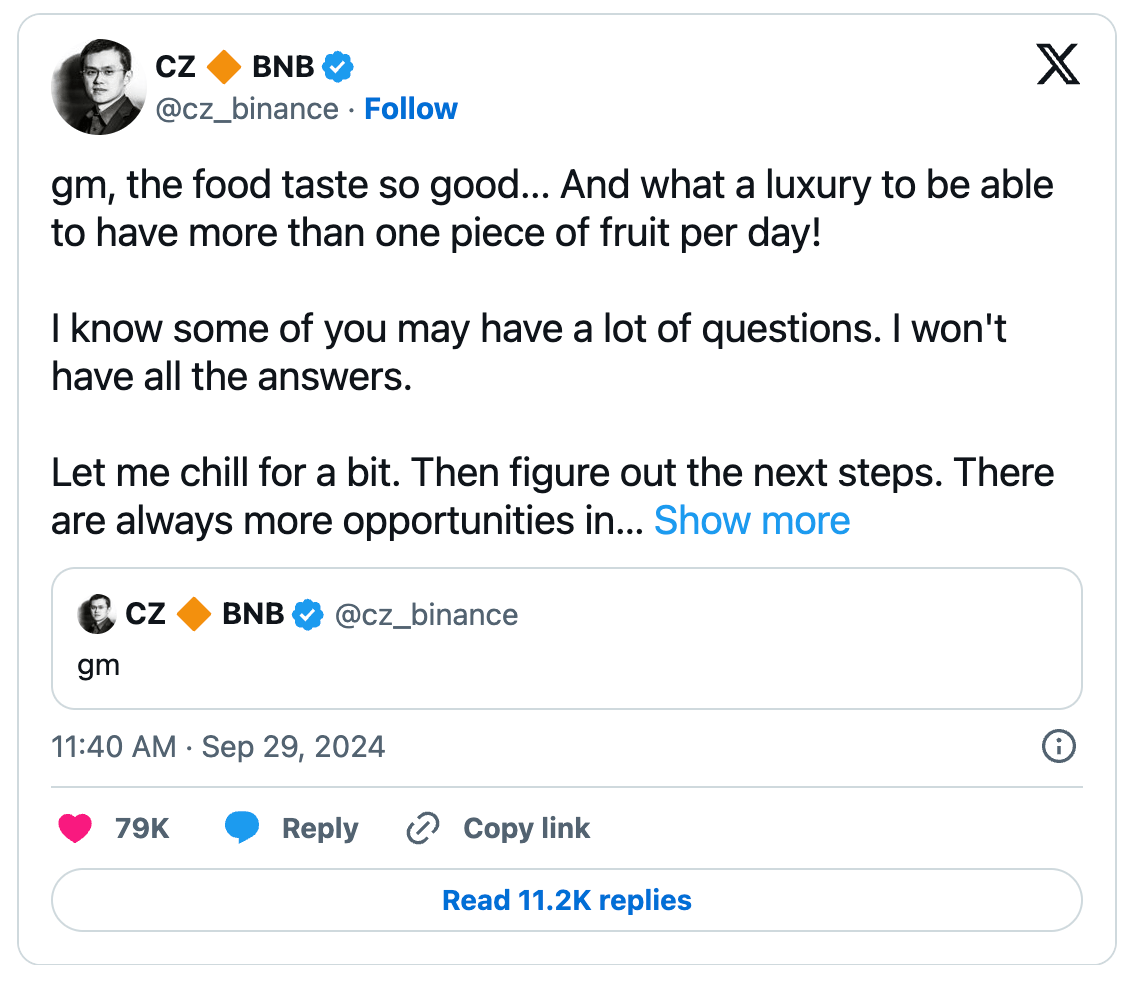Screen dimensions: 1132x982
Task: Open CZ's large profile picture
Action: click(98, 88)
